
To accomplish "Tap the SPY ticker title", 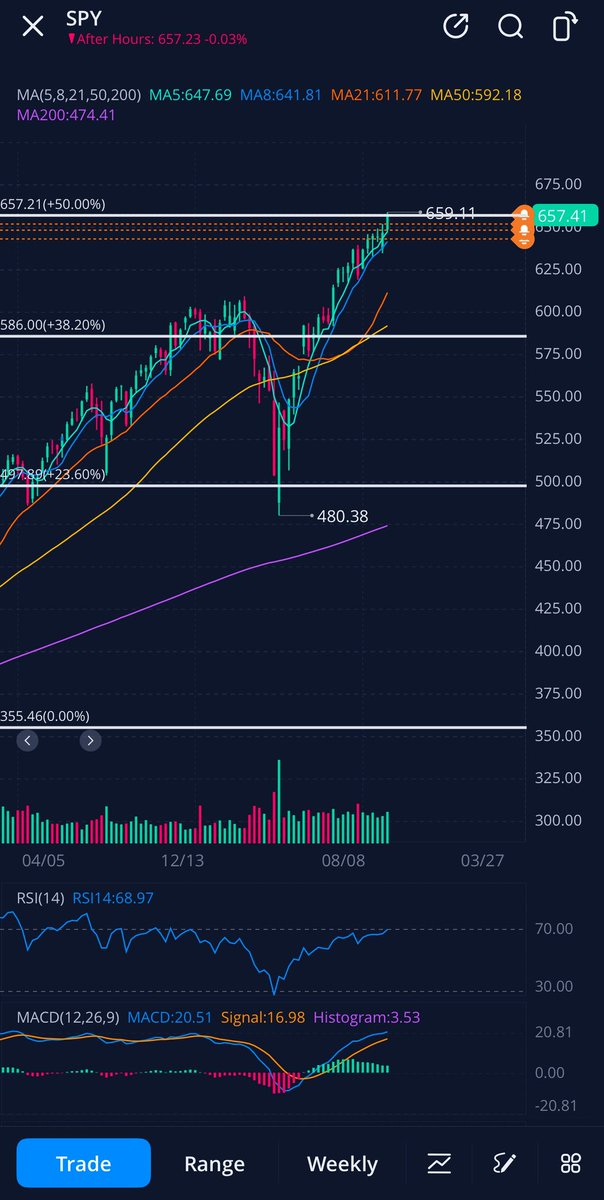I will [82, 18].
